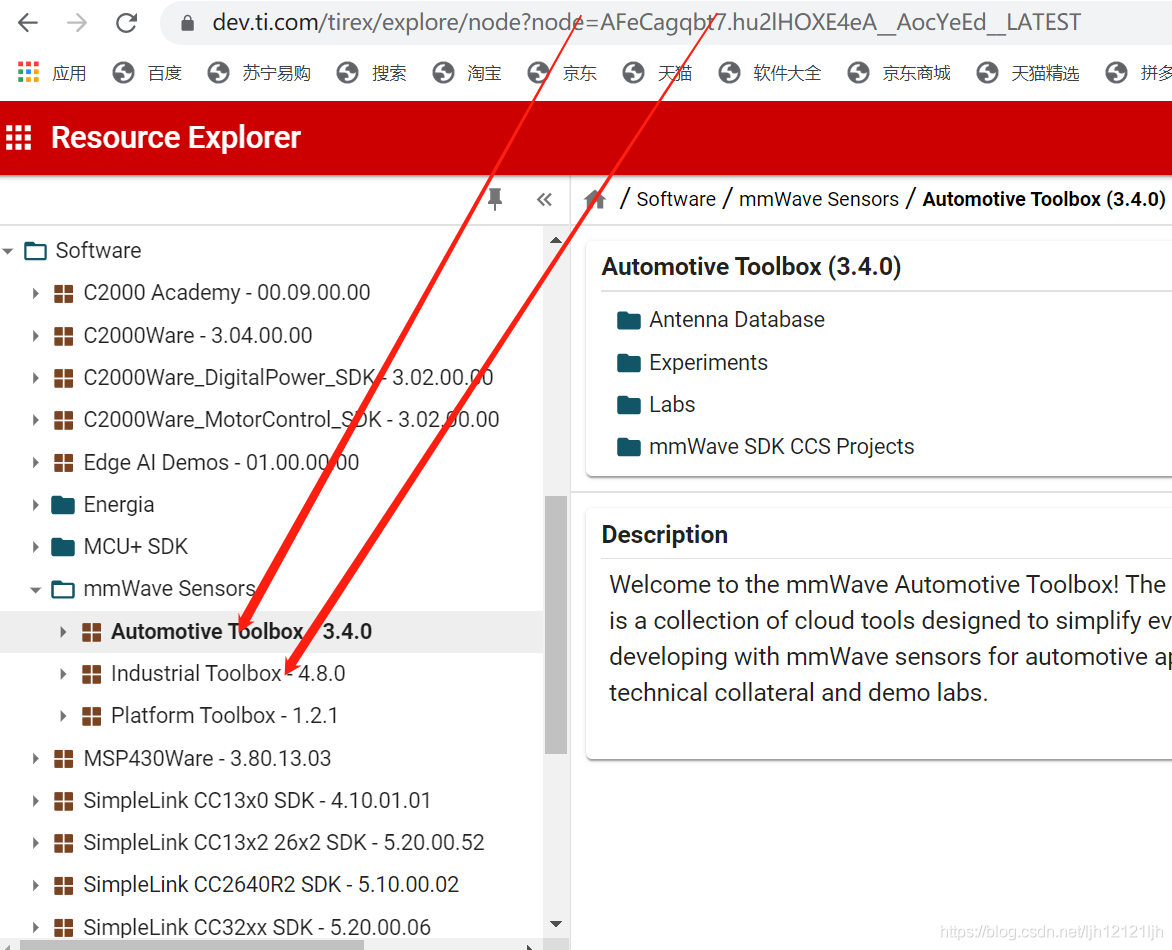1172x950 pixels.
Task: Expand the Energia folder node
Action: coord(35,505)
